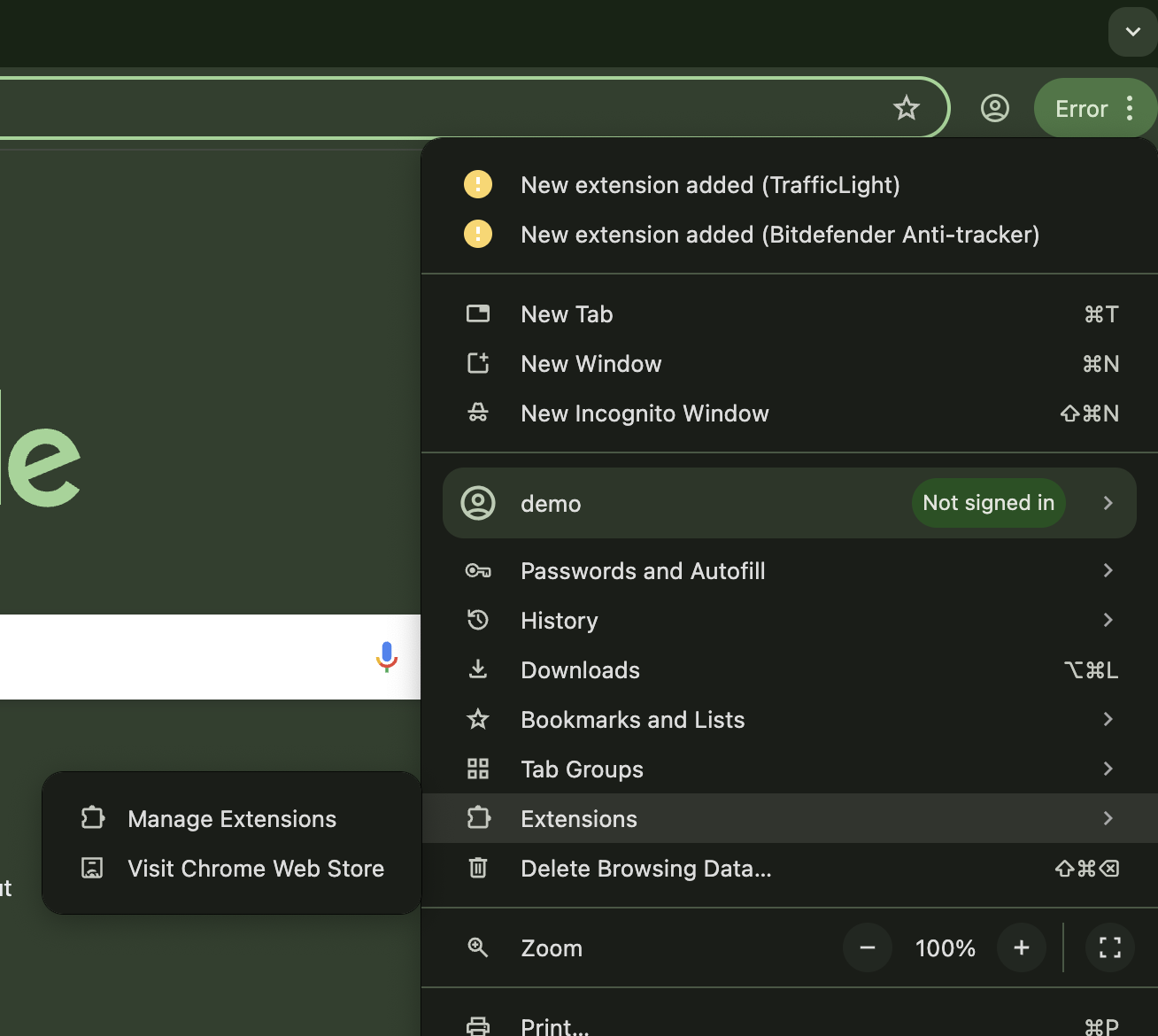Open Tab Groups submenu

point(790,769)
